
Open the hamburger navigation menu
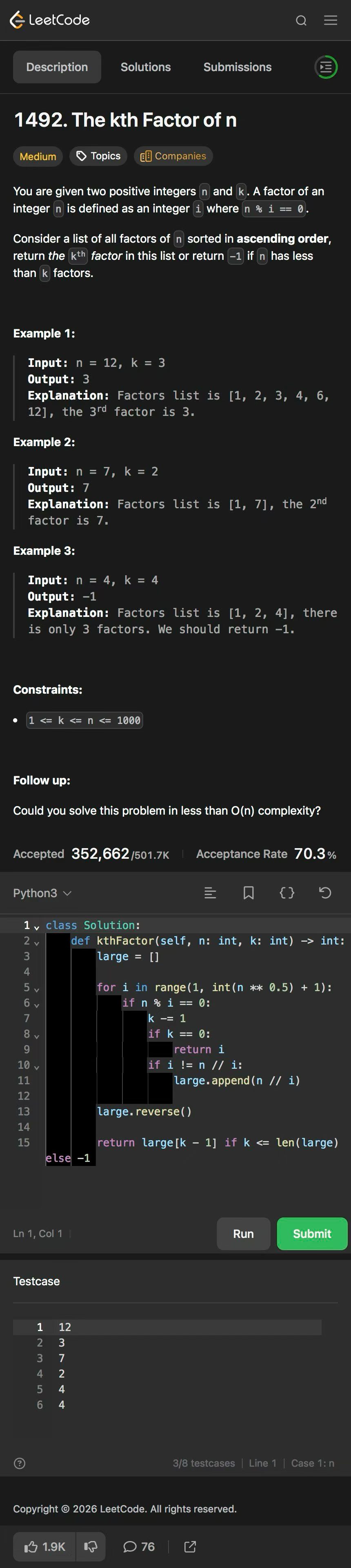coord(330,21)
